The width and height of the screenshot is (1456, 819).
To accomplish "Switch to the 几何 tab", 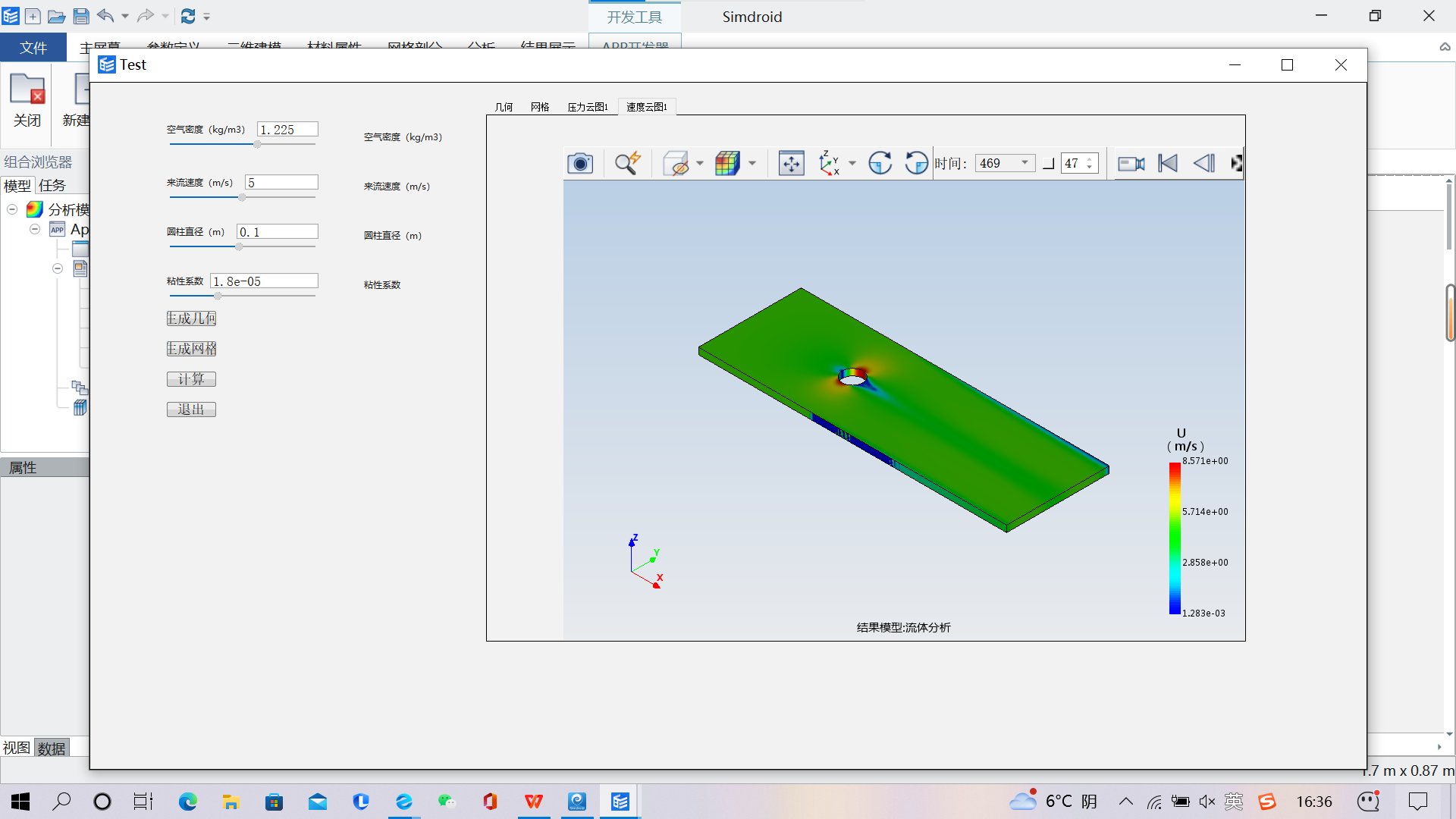I will coord(504,107).
